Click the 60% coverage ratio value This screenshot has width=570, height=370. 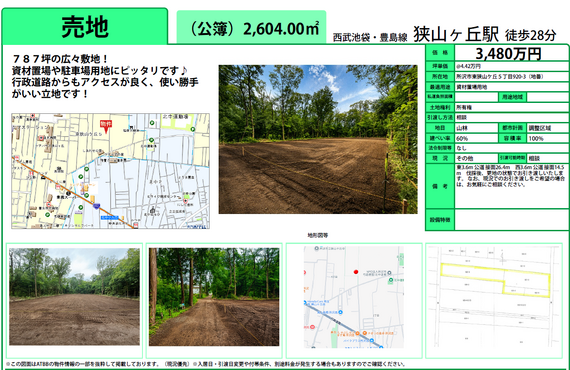tap(462, 138)
